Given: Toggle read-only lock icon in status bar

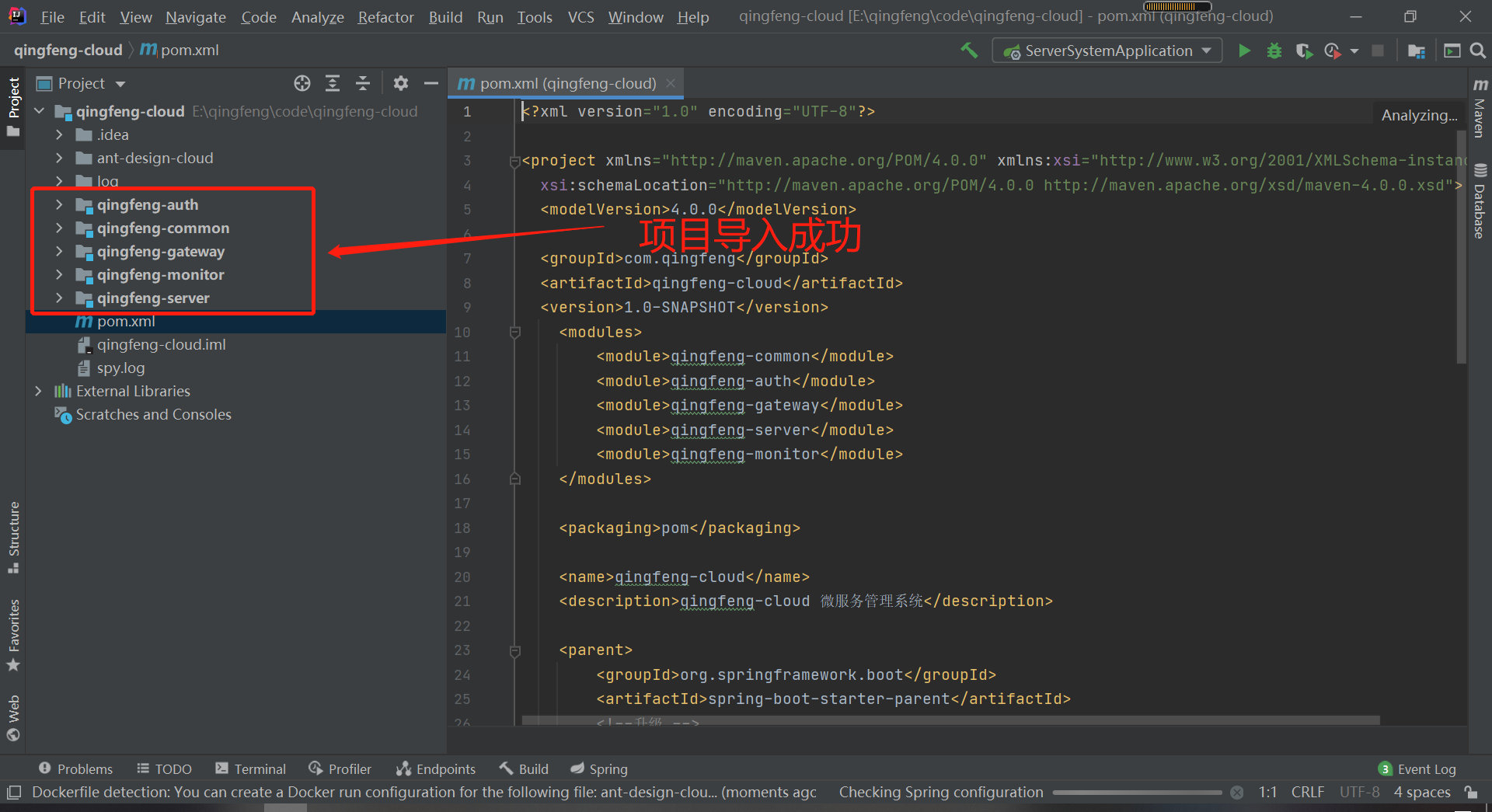Looking at the screenshot, I should [1471, 792].
